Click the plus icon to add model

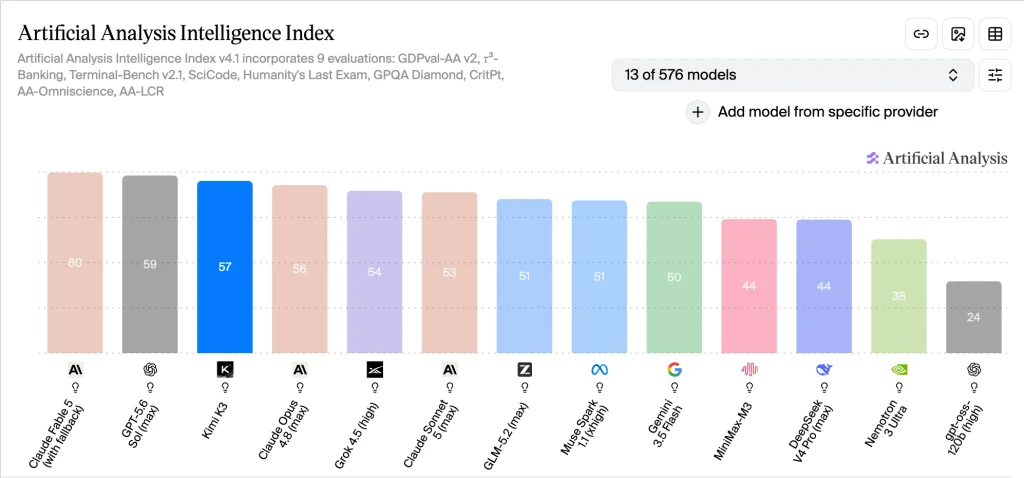click(697, 112)
